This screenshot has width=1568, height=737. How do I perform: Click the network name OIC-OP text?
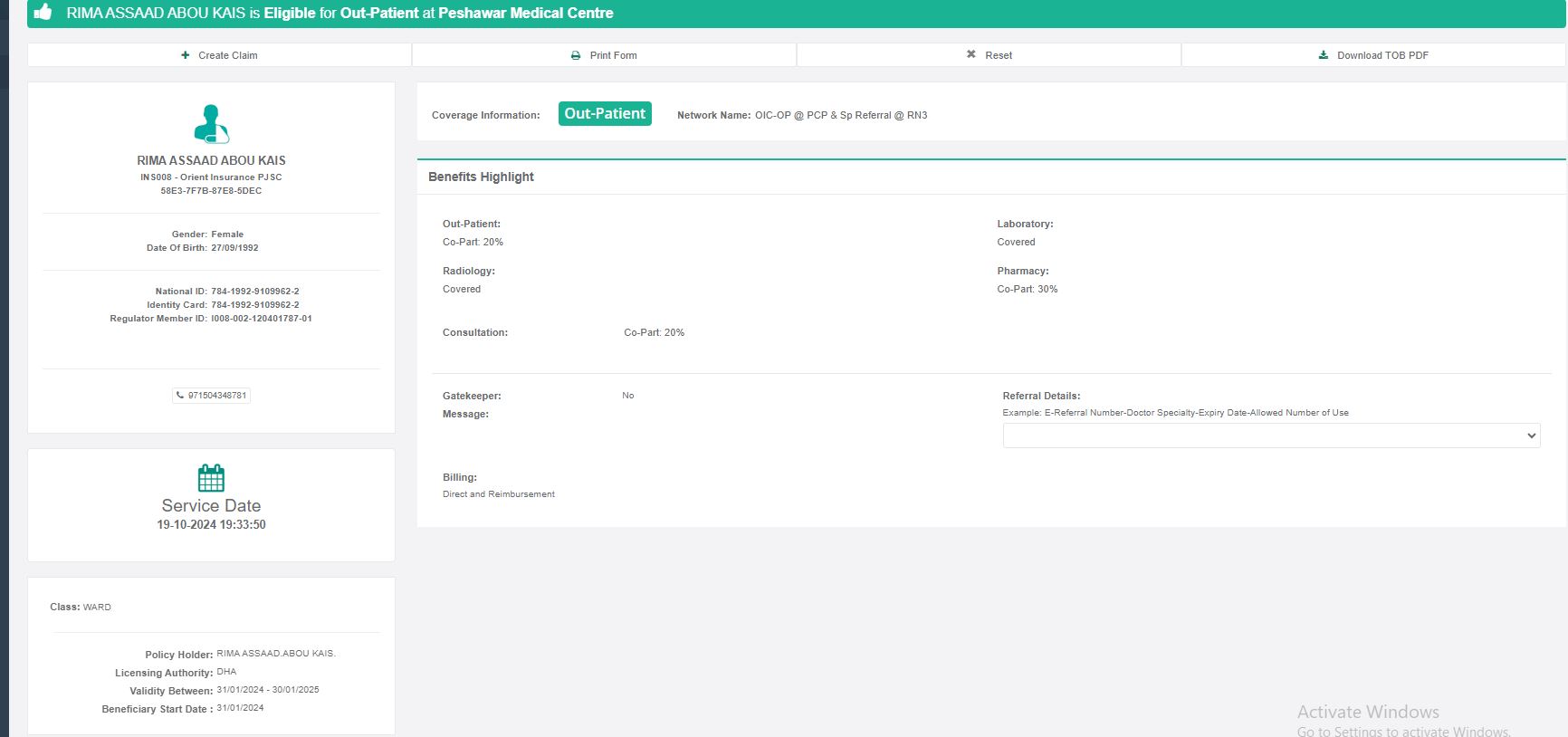tap(840, 115)
